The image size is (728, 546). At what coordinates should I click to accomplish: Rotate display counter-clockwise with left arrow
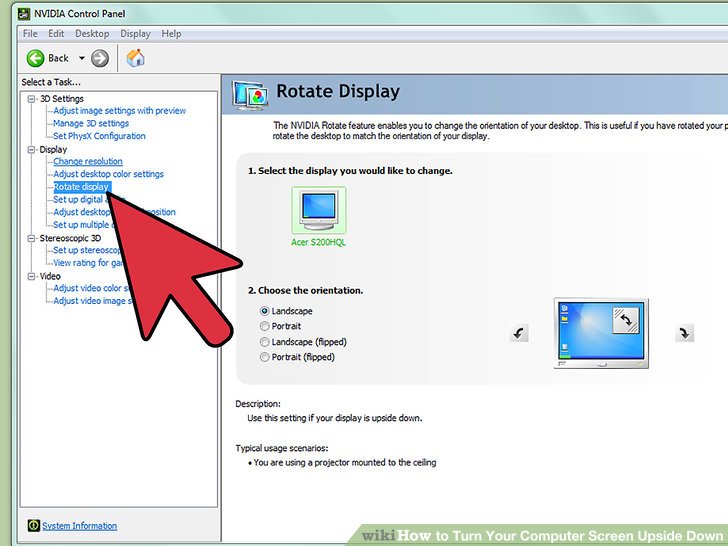[519, 333]
